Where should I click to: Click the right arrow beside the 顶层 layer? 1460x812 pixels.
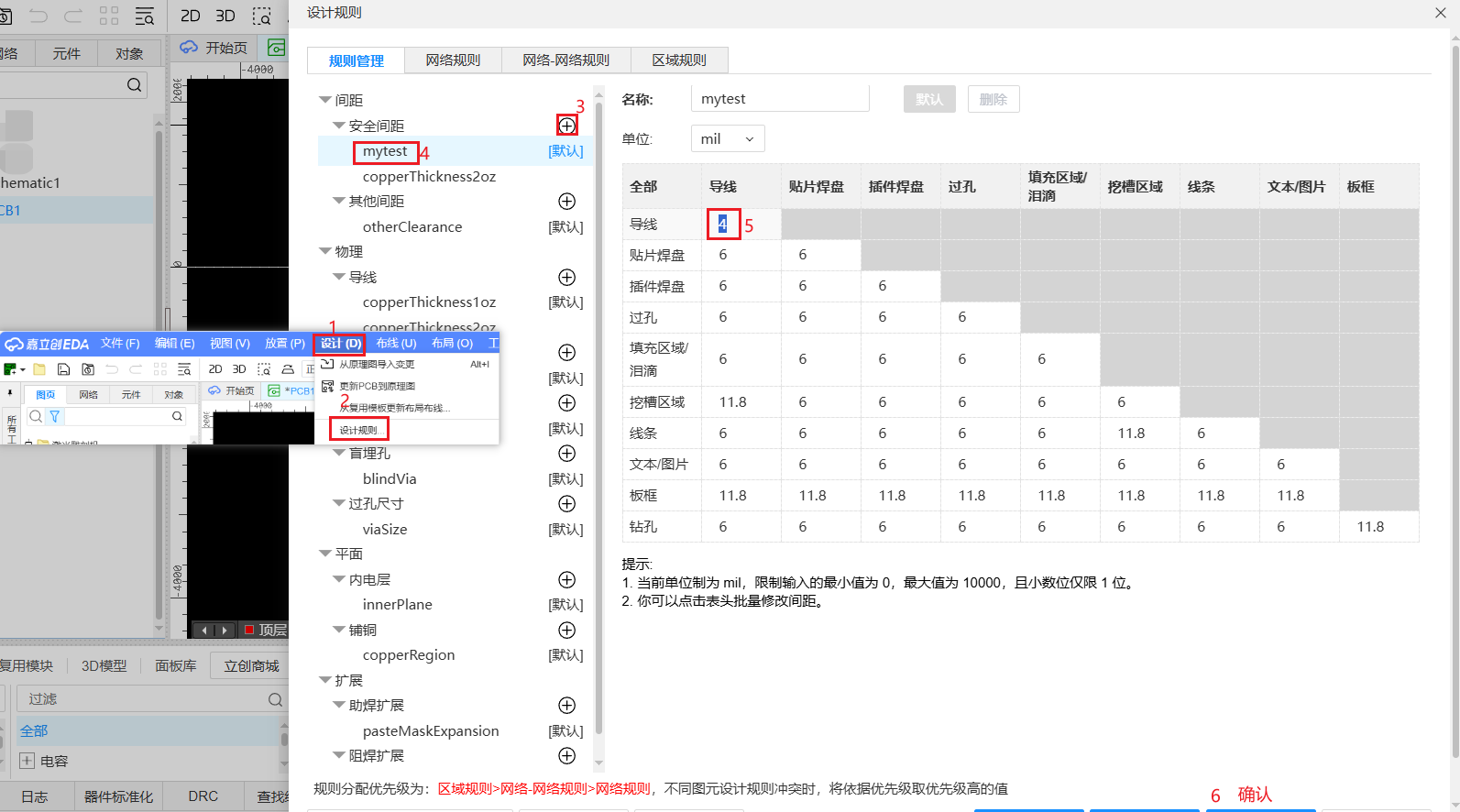pos(224,631)
